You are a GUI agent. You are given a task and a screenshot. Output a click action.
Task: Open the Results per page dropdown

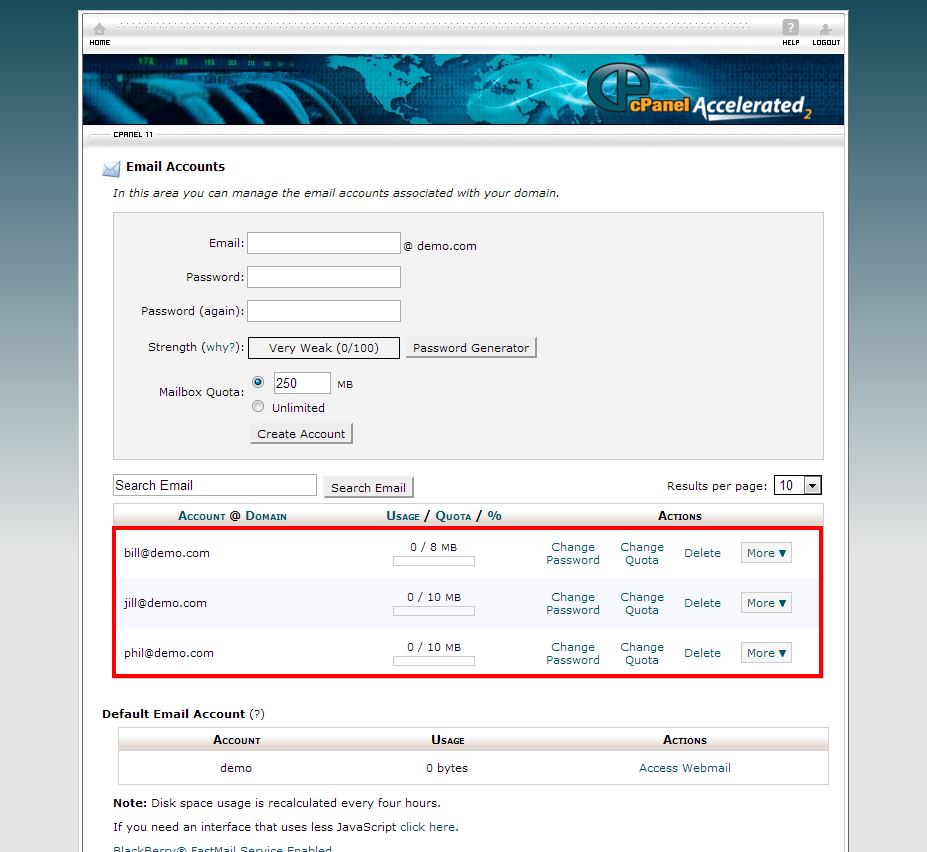[798, 485]
